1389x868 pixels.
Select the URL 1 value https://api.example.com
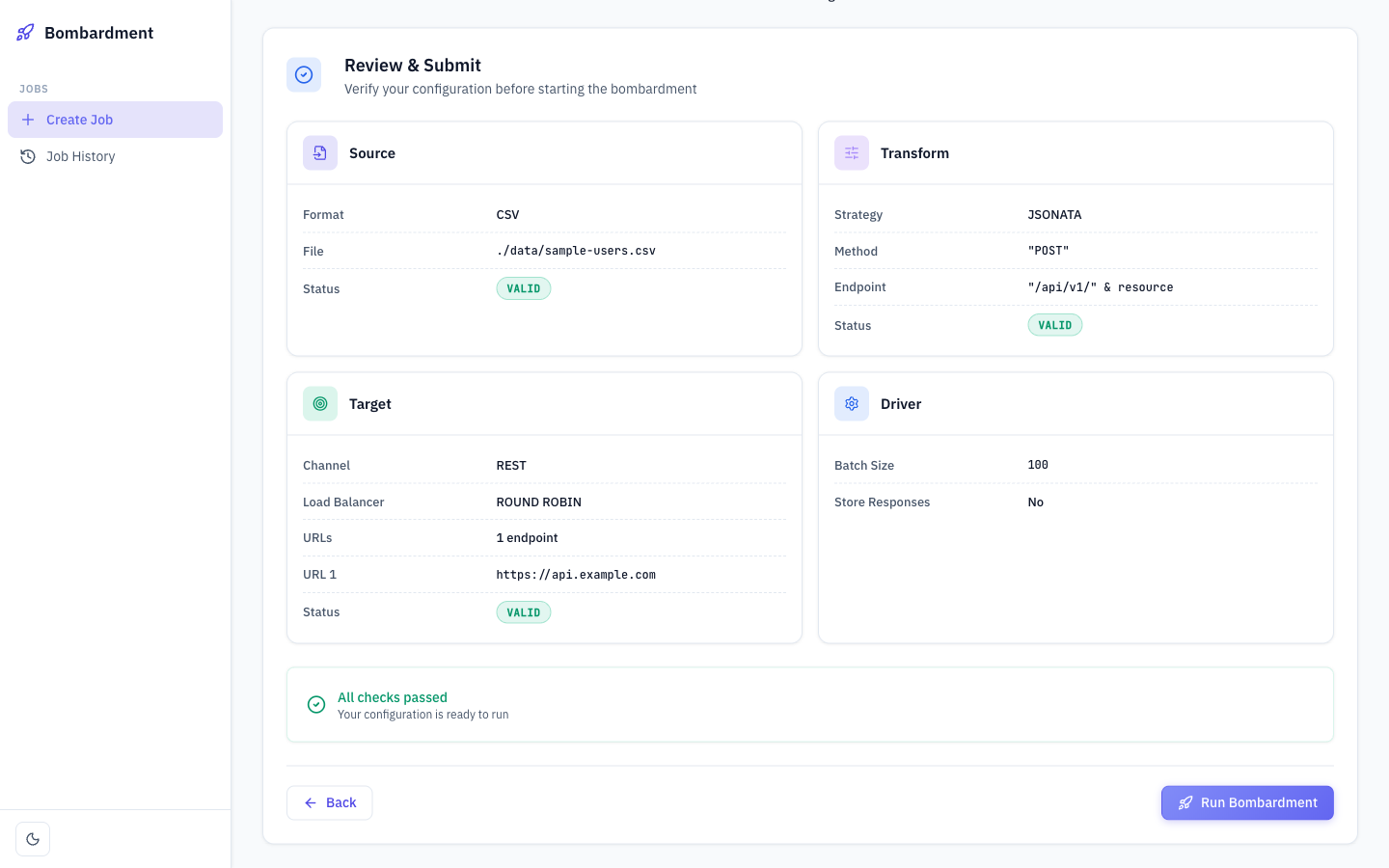tap(576, 574)
